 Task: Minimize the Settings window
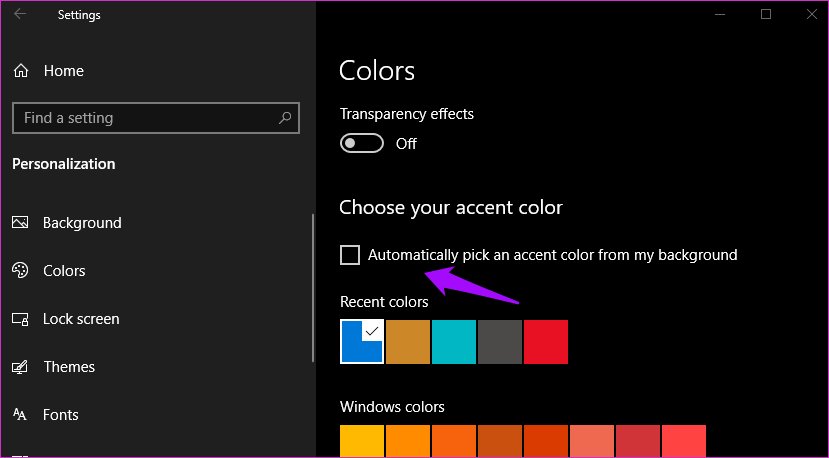pyautogui.click(x=720, y=14)
